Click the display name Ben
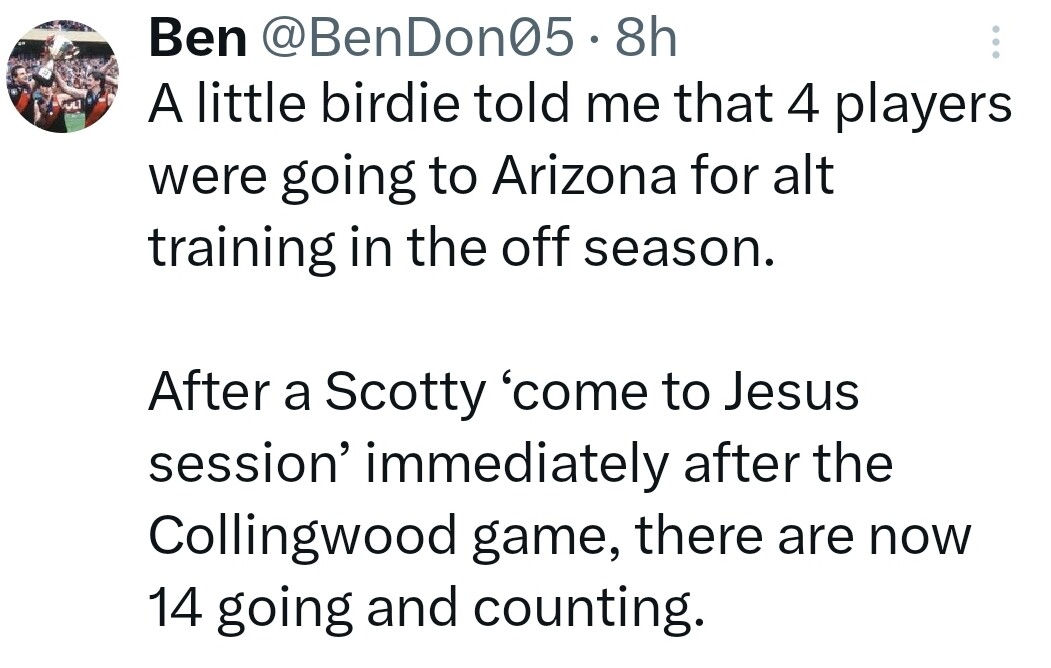 click(198, 38)
